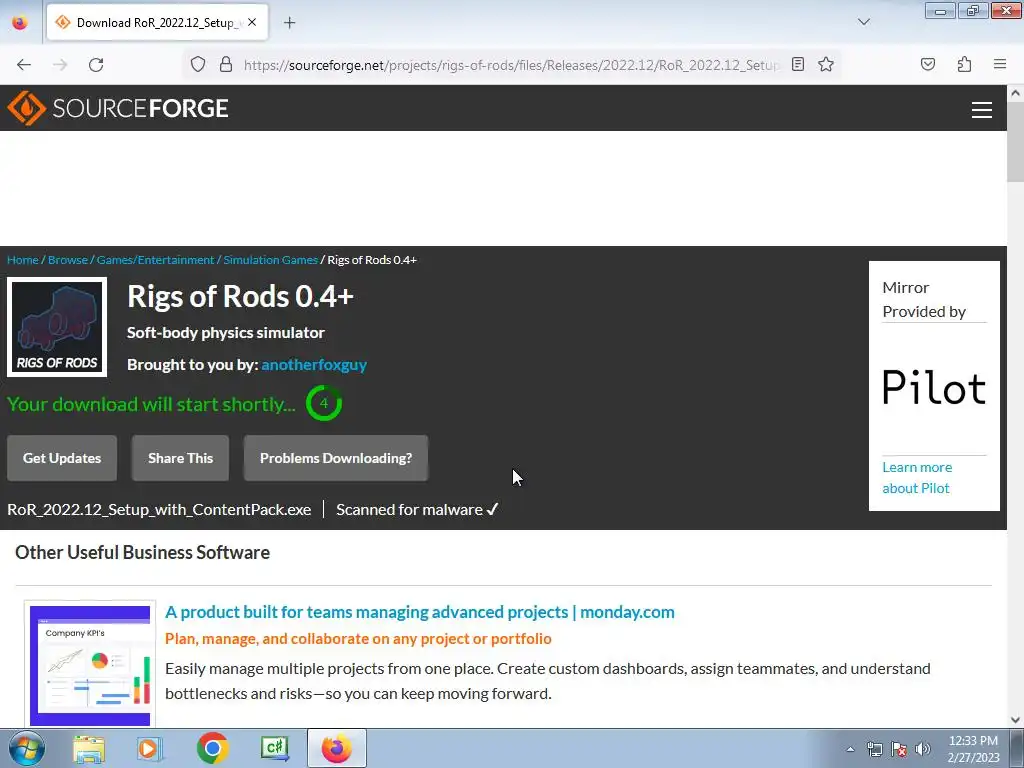
Task: Open the Firefox application menu
Action: click(1000, 64)
